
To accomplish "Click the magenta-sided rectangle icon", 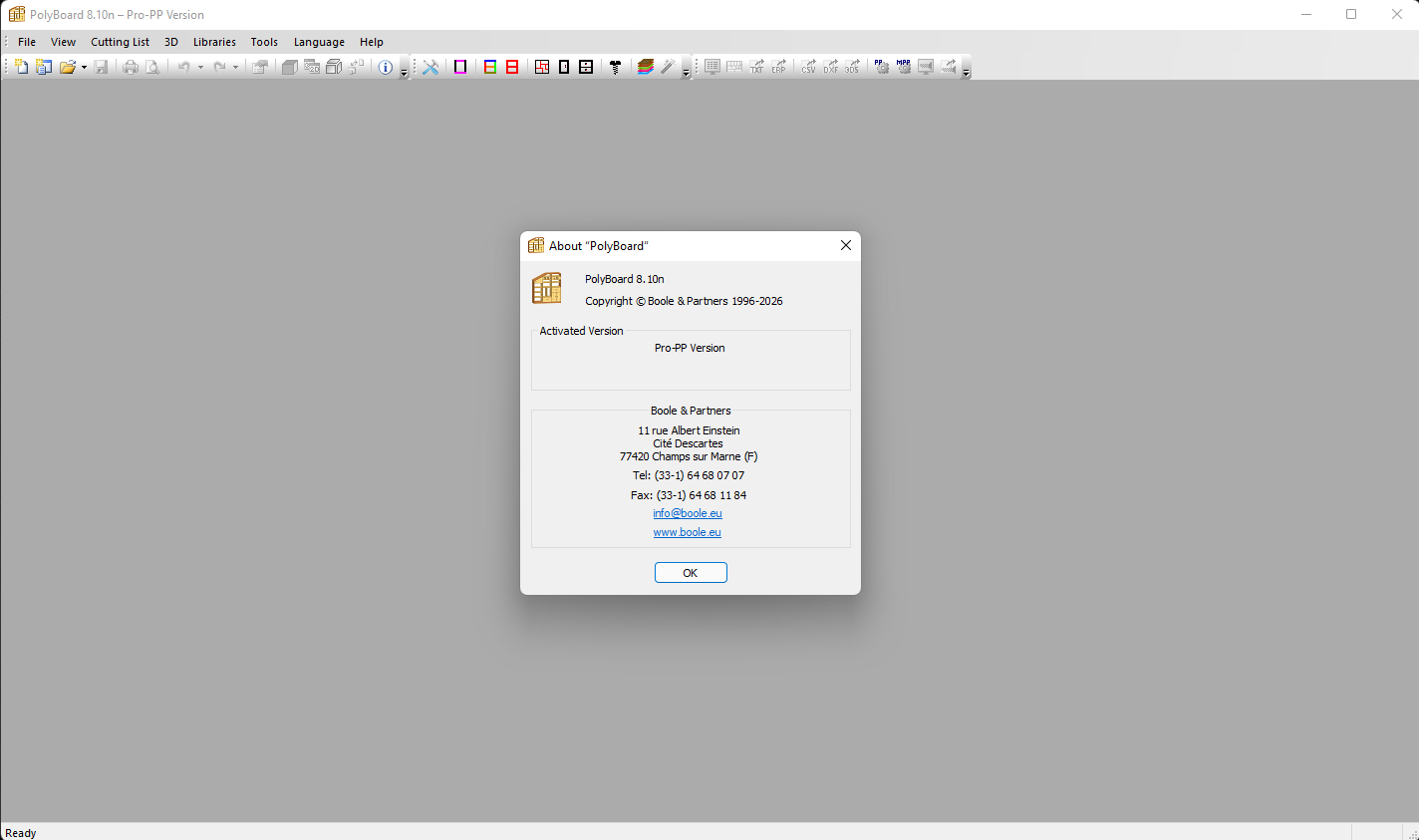I will click(x=460, y=67).
